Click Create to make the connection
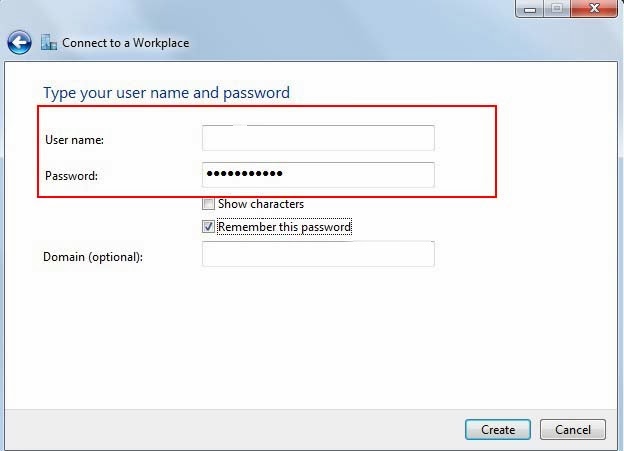The width and height of the screenshot is (624, 451). tap(497, 430)
